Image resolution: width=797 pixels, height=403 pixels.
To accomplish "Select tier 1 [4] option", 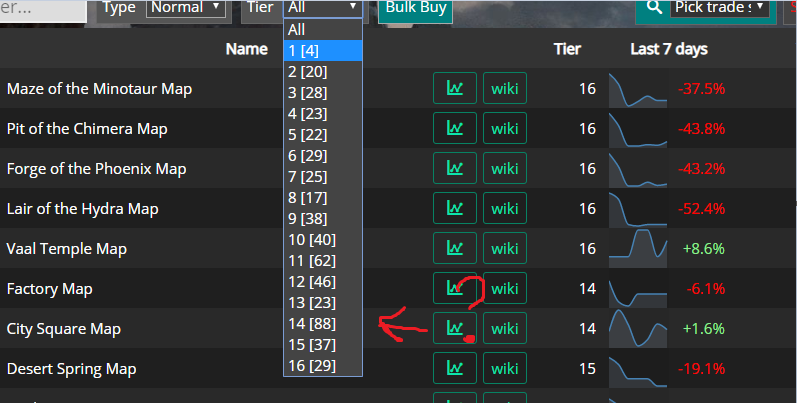I will click(323, 50).
